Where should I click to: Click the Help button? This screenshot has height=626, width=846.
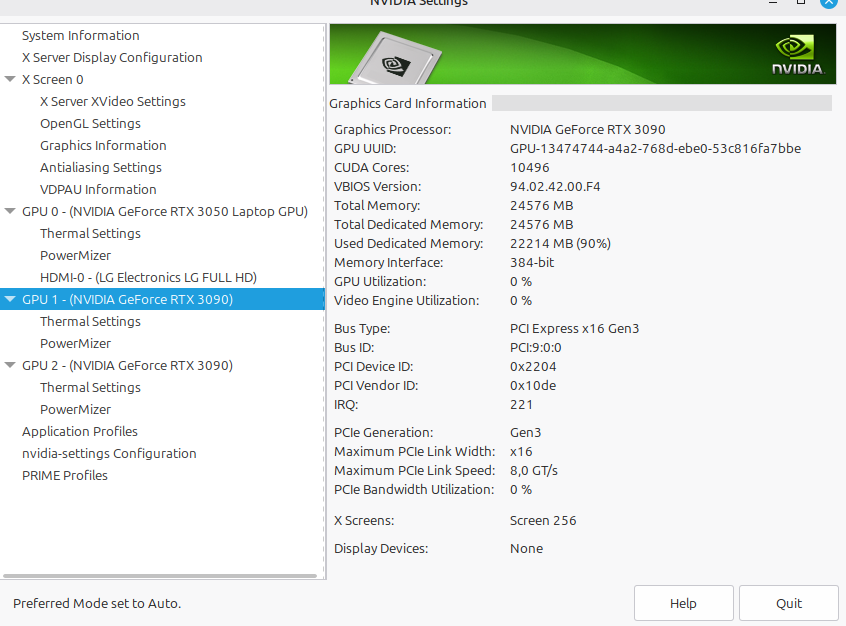click(683, 603)
